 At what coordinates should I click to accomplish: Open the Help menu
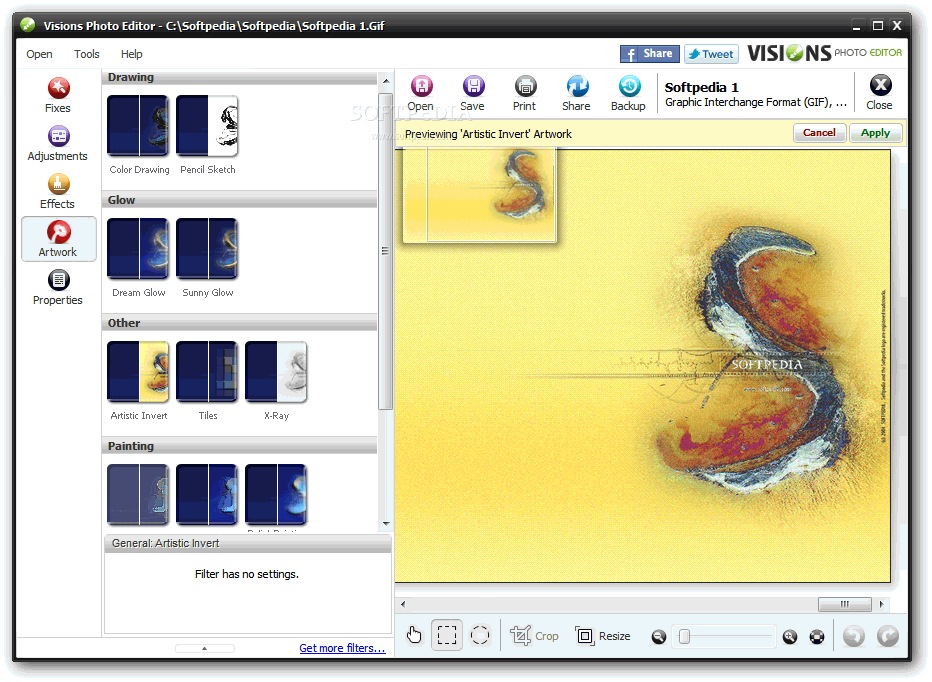pyautogui.click(x=131, y=54)
